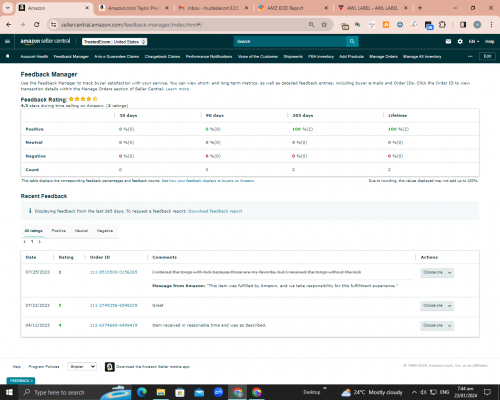The width and height of the screenshot is (500, 400).
Task: Open the Seller Central hamburger menu
Action: click(7, 41)
